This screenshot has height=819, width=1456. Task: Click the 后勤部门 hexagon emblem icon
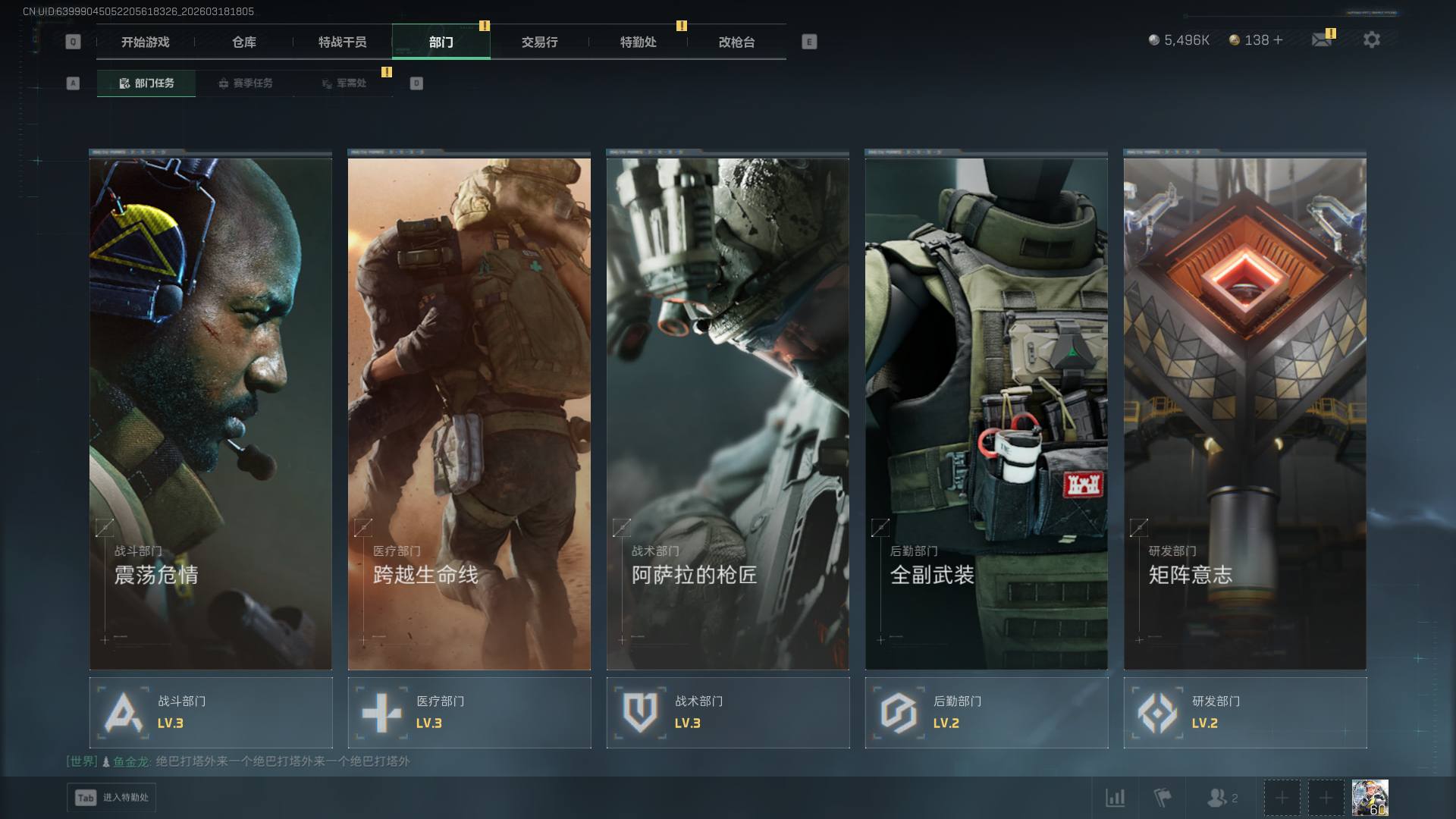click(899, 713)
